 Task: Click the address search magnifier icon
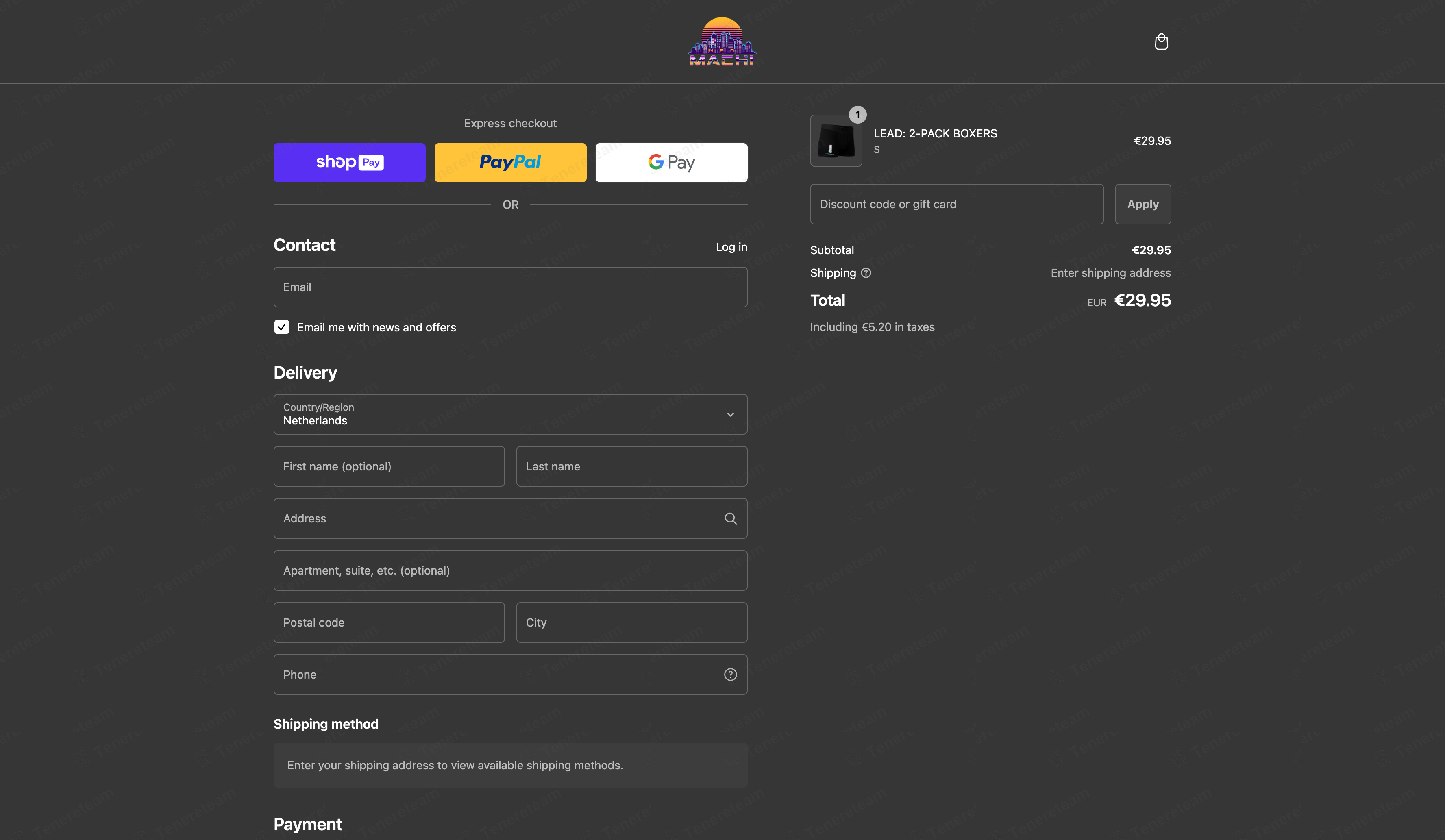[x=730, y=518]
